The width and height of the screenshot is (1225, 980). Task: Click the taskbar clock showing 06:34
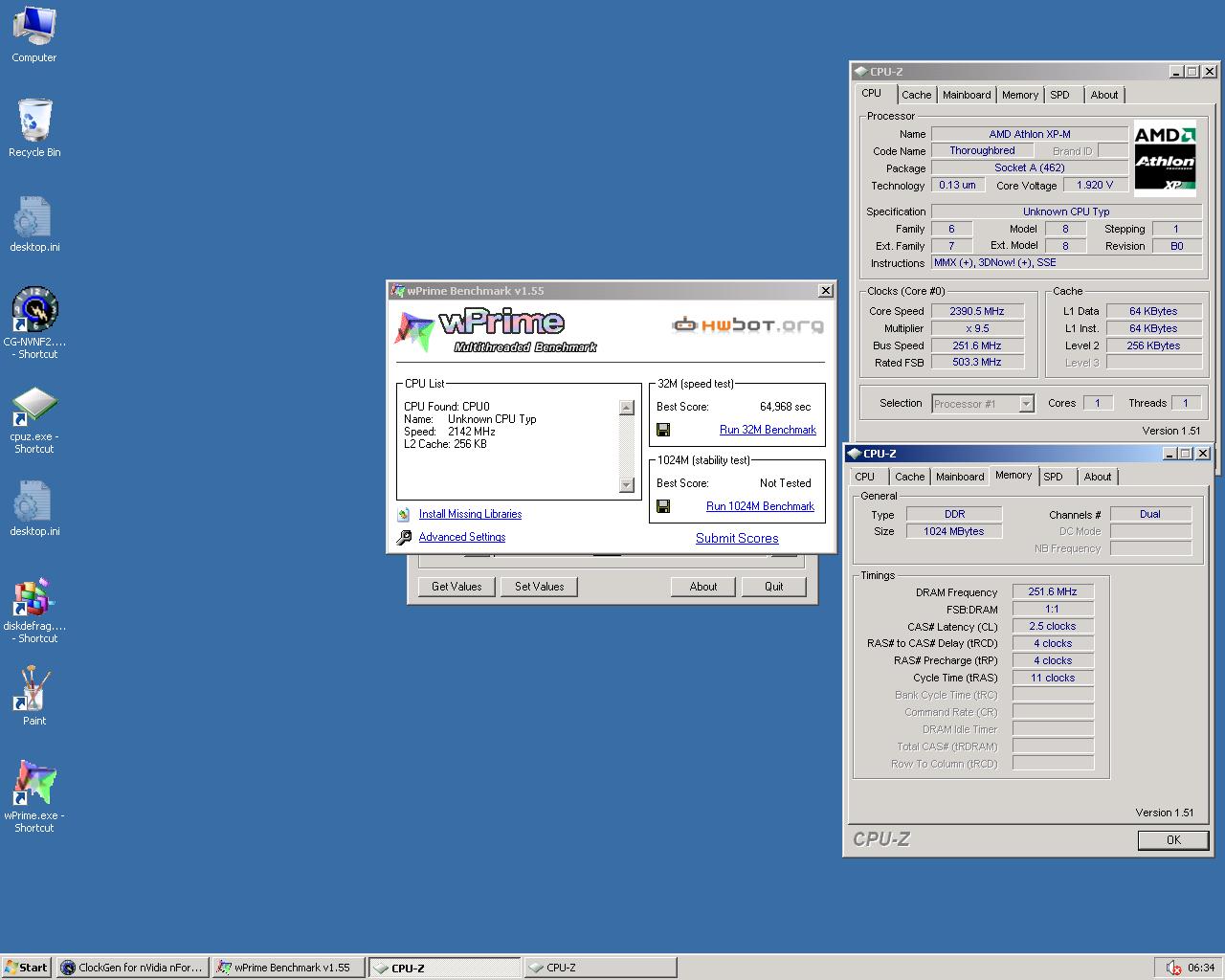(x=1201, y=968)
